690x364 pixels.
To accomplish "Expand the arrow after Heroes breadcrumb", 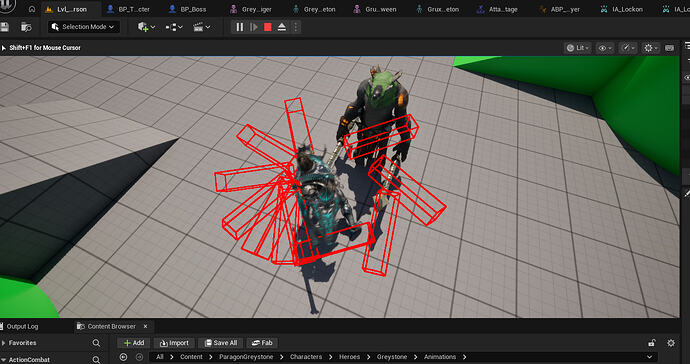I will click(x=368, y=357).
